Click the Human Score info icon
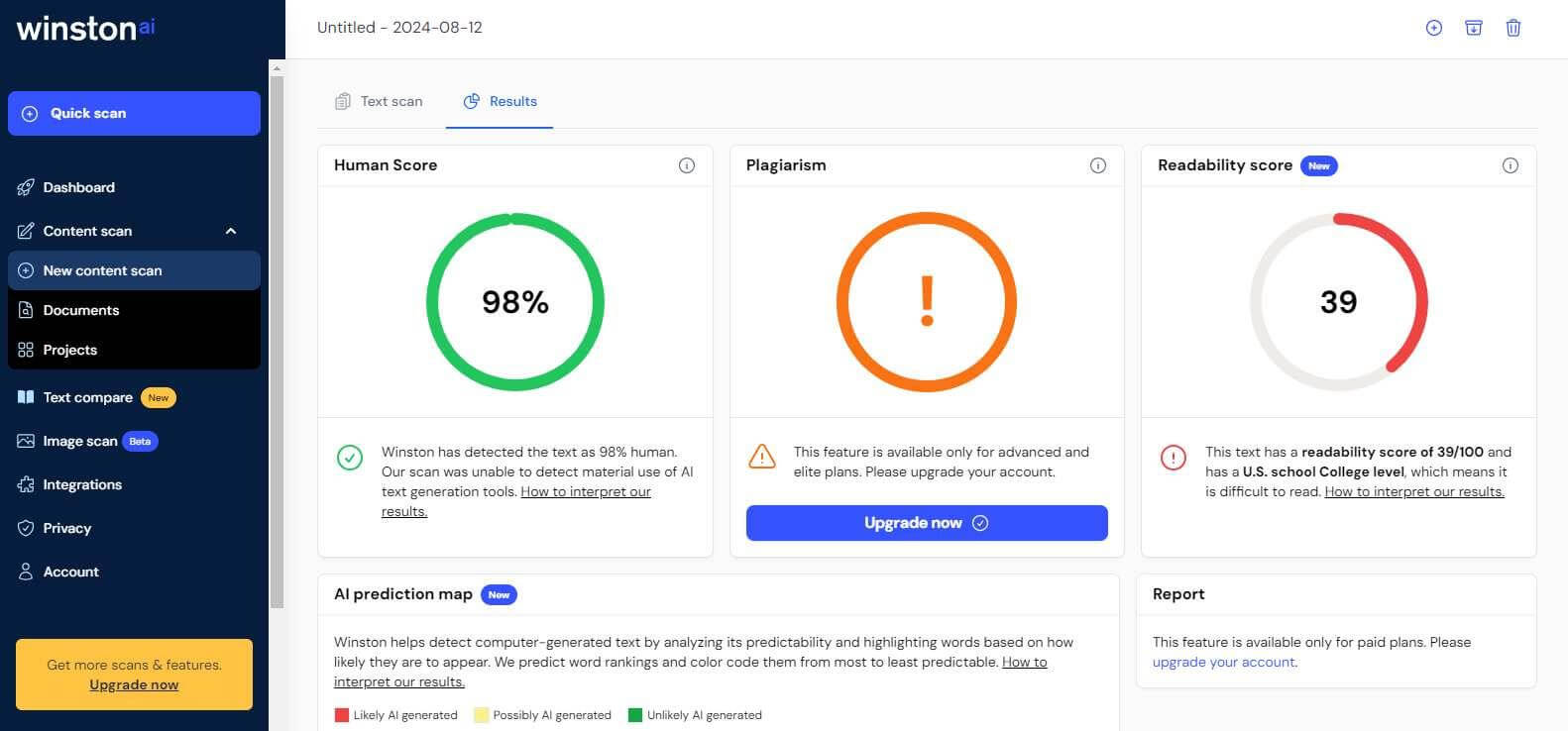 [x=686, y=165]
